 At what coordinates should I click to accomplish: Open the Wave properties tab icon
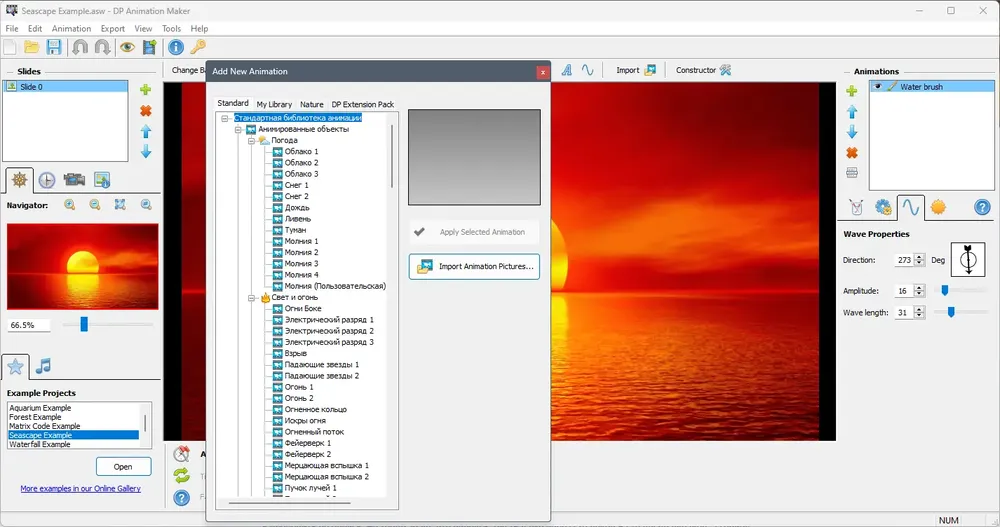click(x=910, y=207)
